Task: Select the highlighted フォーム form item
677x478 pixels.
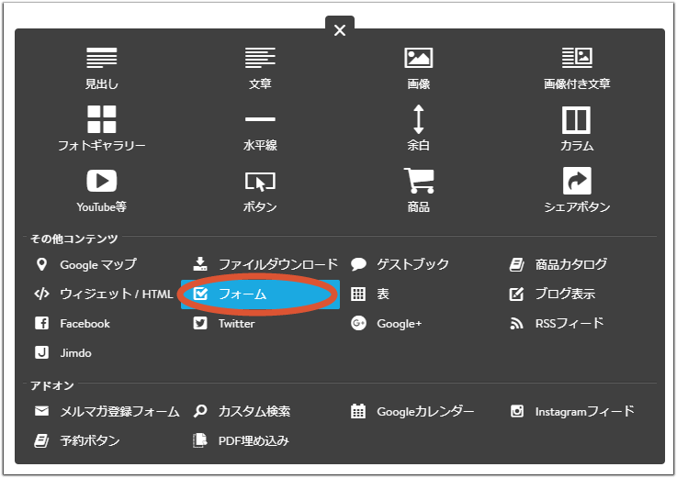Action: 260,294
